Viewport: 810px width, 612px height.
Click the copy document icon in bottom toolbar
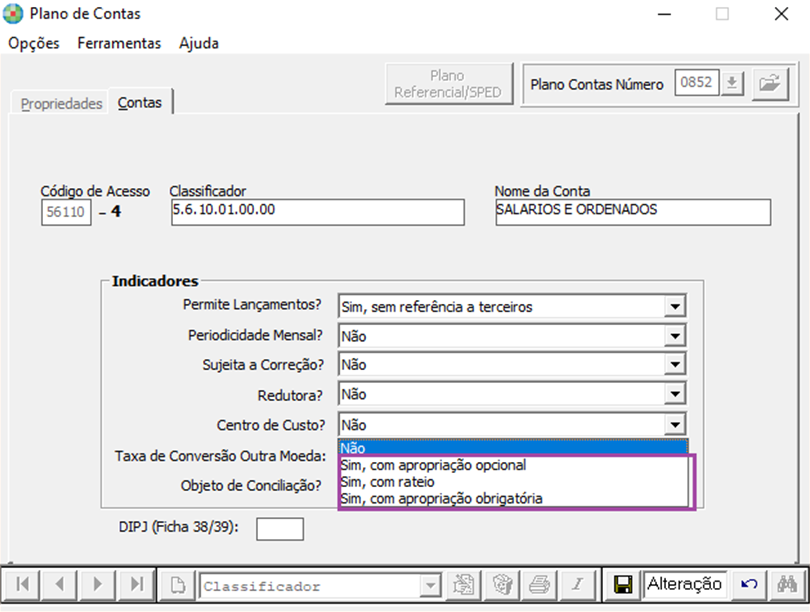tap(463, 585)
